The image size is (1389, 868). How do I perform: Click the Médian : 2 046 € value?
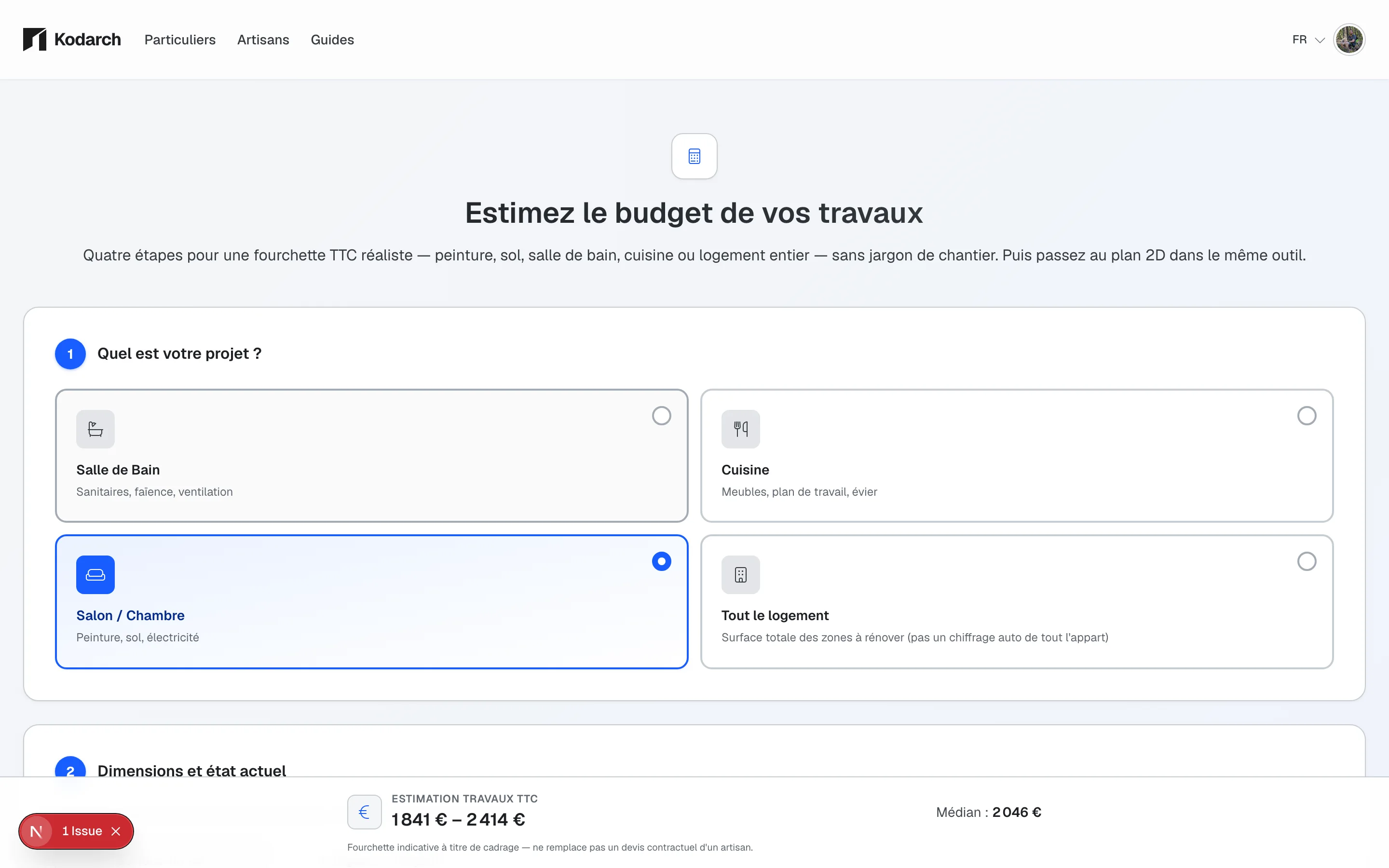pos(988,813)
